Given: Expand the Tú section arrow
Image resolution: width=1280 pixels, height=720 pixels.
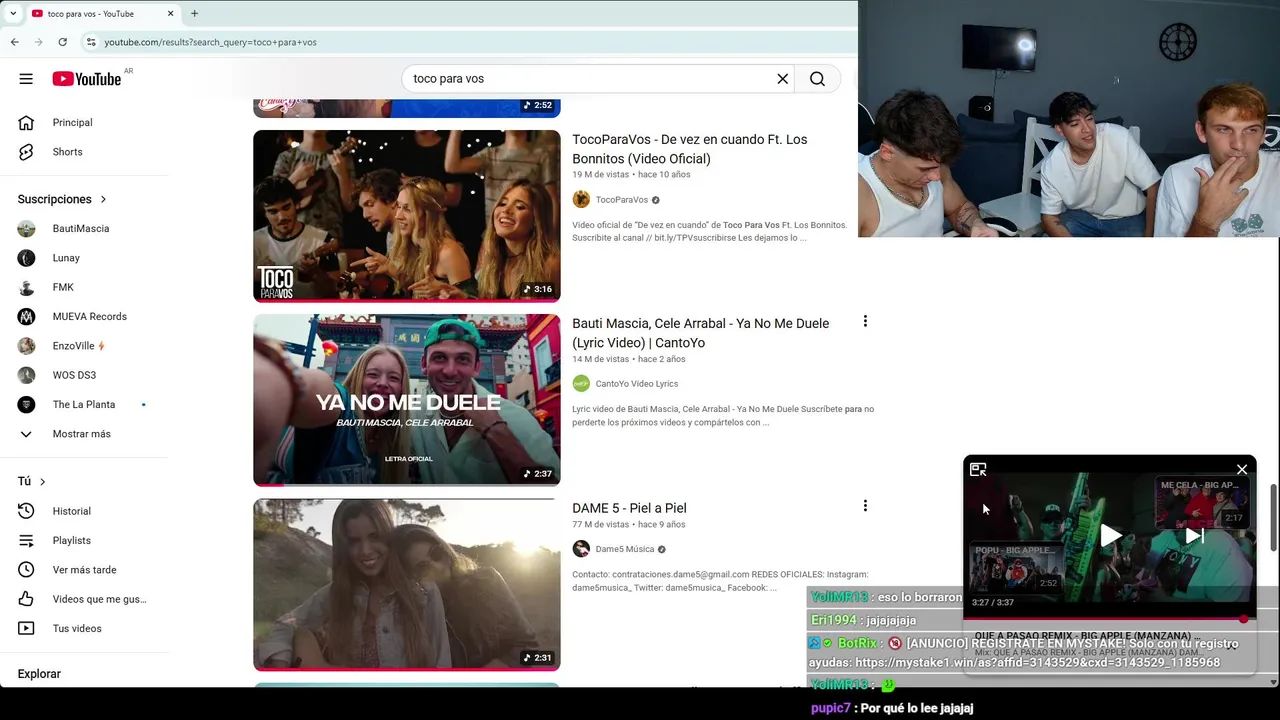Looking at the screenshot, I should pyautogui.click(x=42, y=482).
